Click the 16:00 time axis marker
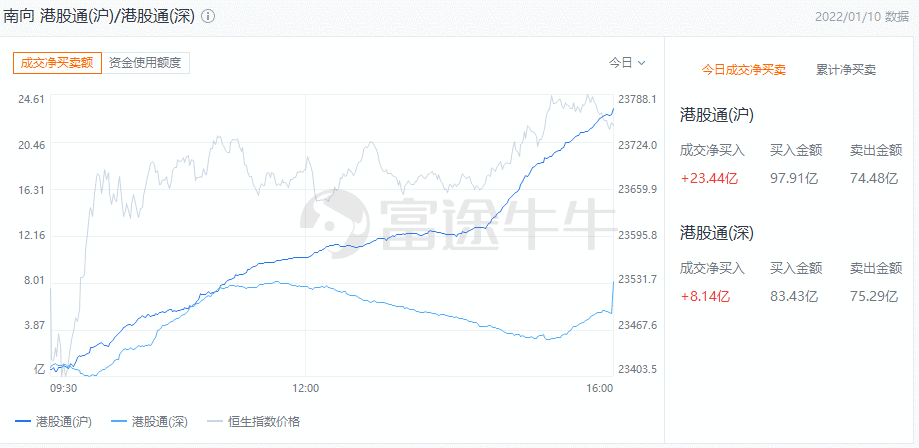The width and height of the screenshot is (919, 448). point(600,387)
